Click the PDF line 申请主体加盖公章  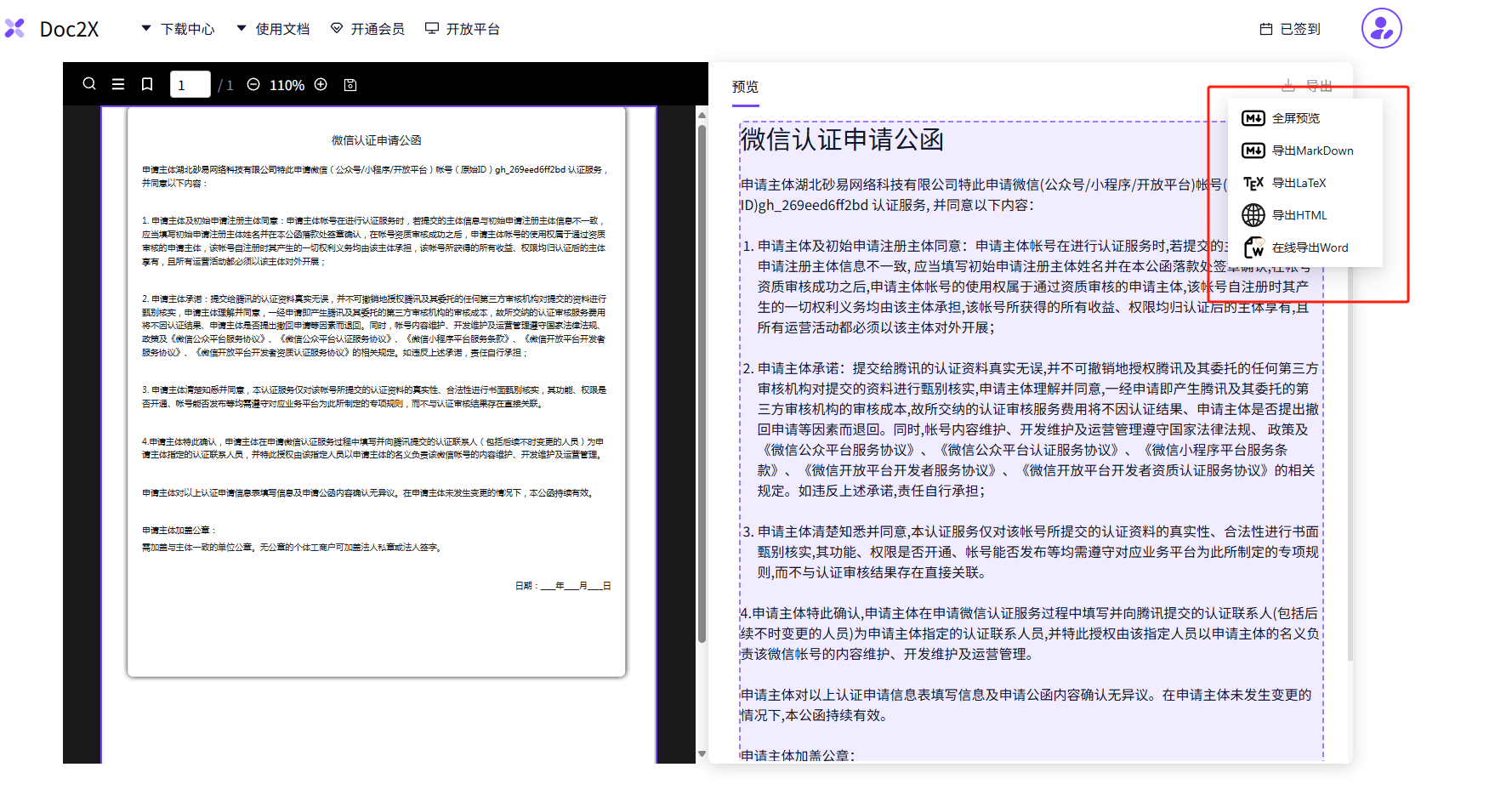click(x=179, y=531)
